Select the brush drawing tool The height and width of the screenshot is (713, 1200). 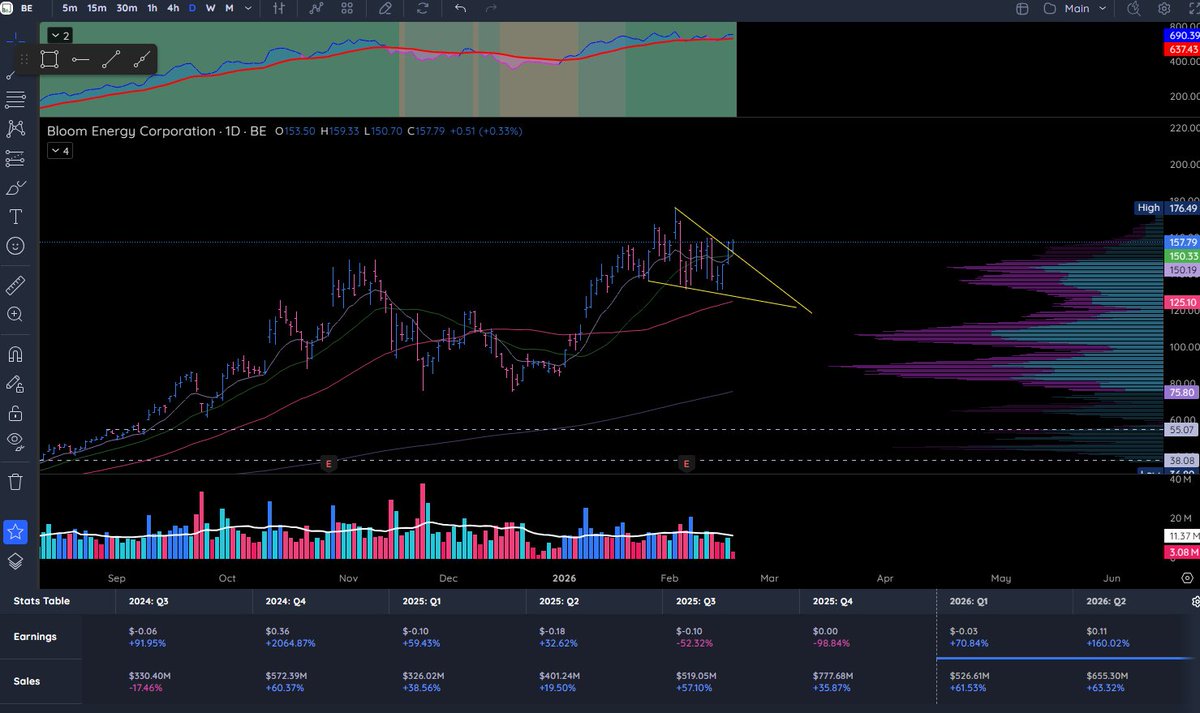click(15, 188)
